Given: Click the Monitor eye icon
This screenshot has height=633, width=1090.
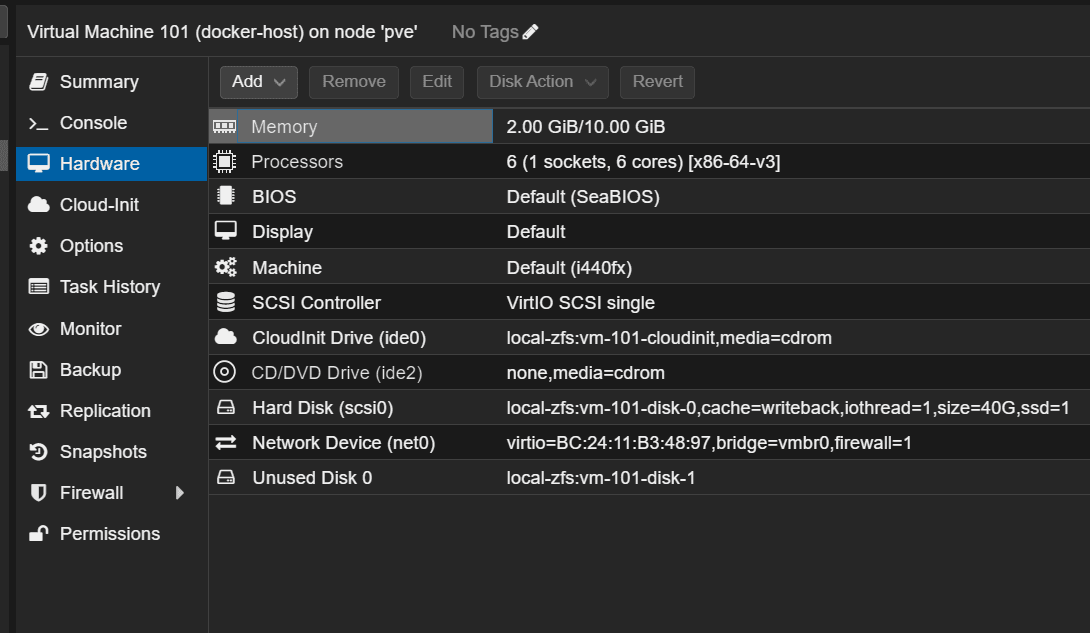Looking at the screenshot, I should (38, 329).
